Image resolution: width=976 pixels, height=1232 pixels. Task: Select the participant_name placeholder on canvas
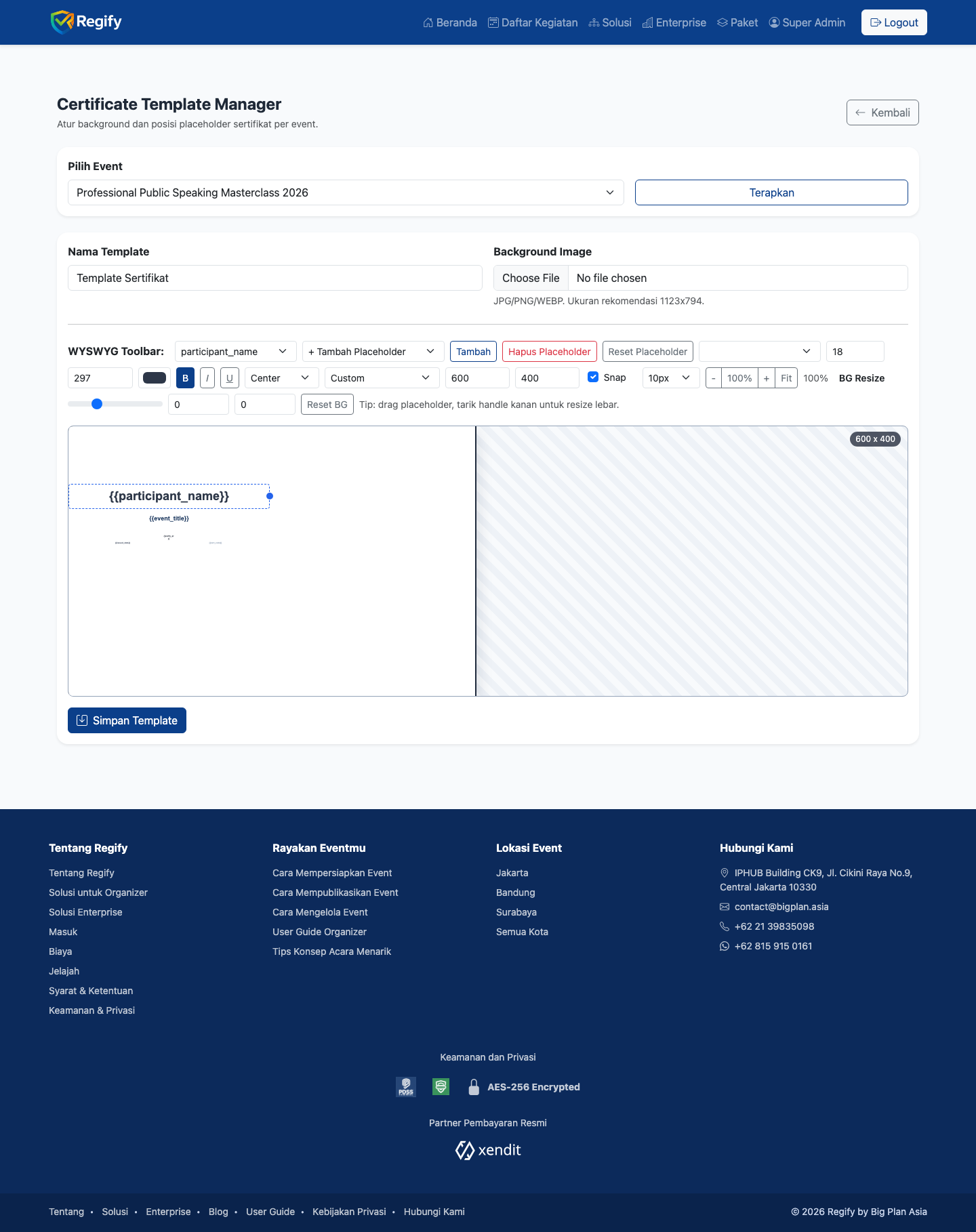pyautogui.click(x=169, y=496)
